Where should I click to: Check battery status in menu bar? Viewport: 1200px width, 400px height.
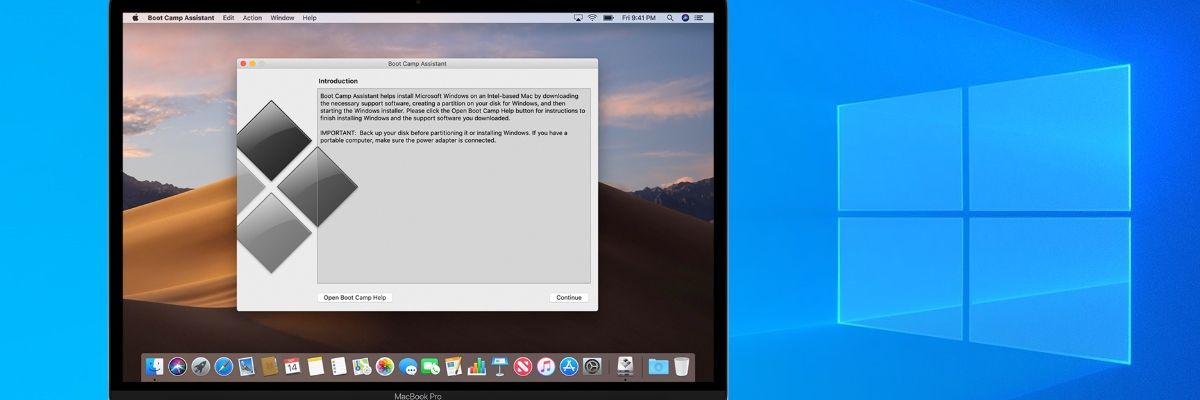click(x=609, y=18)
